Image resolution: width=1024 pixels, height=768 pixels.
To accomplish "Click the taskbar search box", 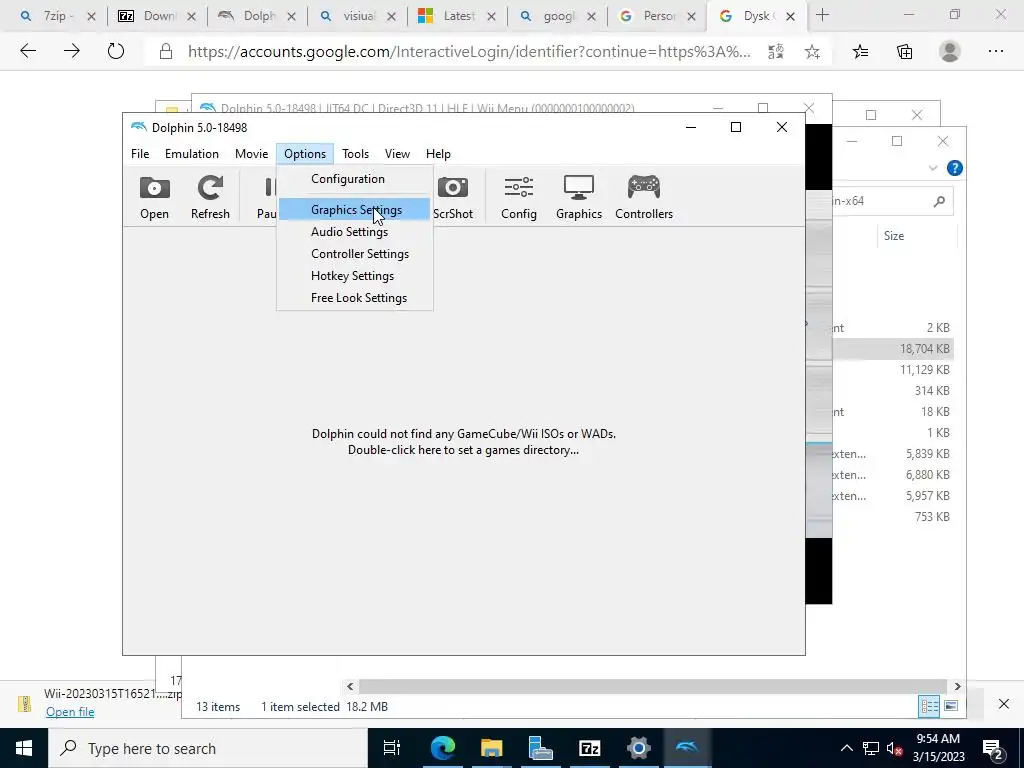I will [x=208, y=748].
